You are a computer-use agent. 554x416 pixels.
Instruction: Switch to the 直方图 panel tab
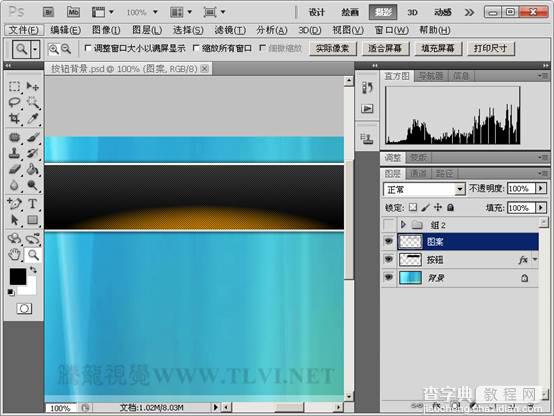(397, 76)
